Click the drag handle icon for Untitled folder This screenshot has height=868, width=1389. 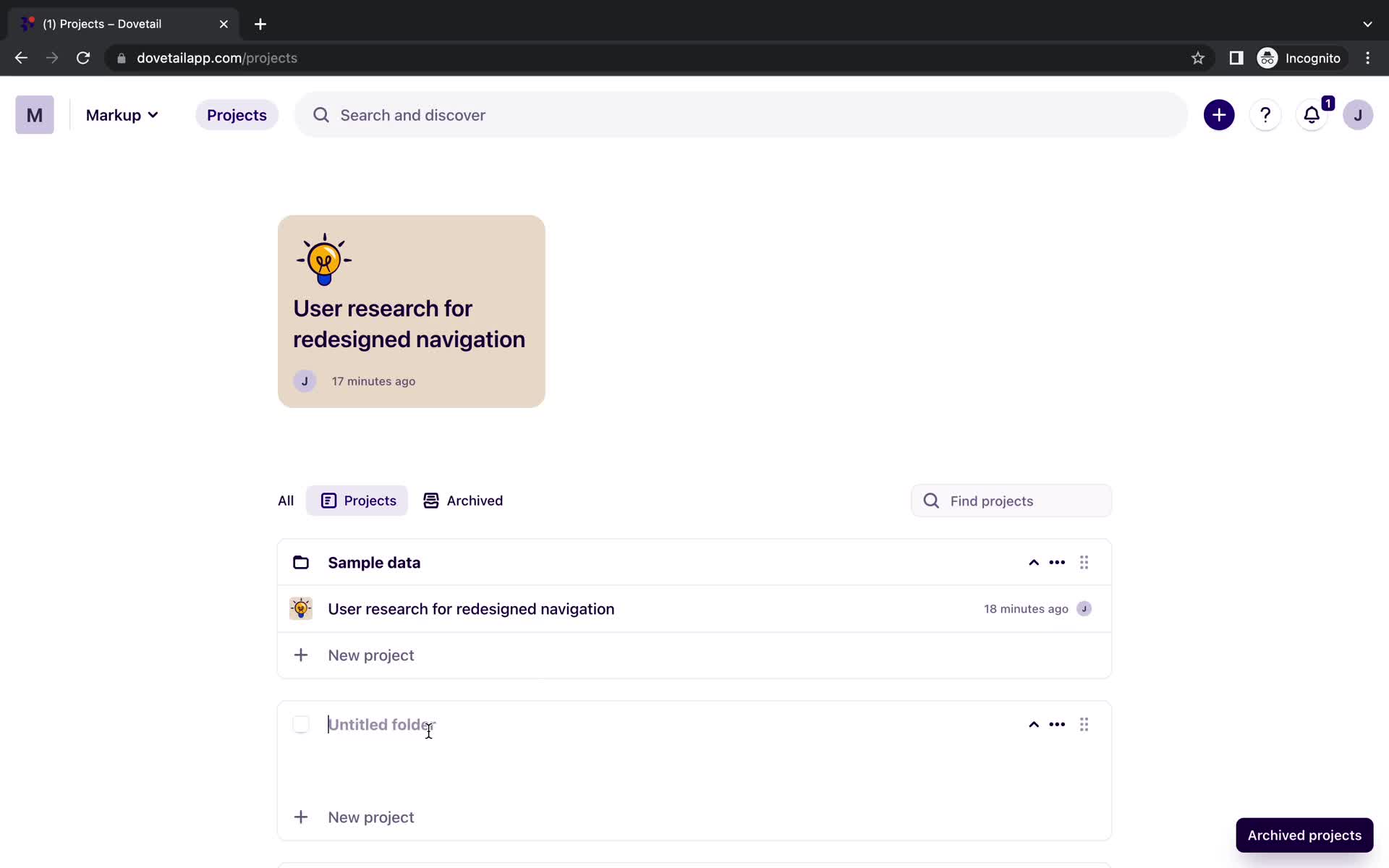(x=1083, y=724)
